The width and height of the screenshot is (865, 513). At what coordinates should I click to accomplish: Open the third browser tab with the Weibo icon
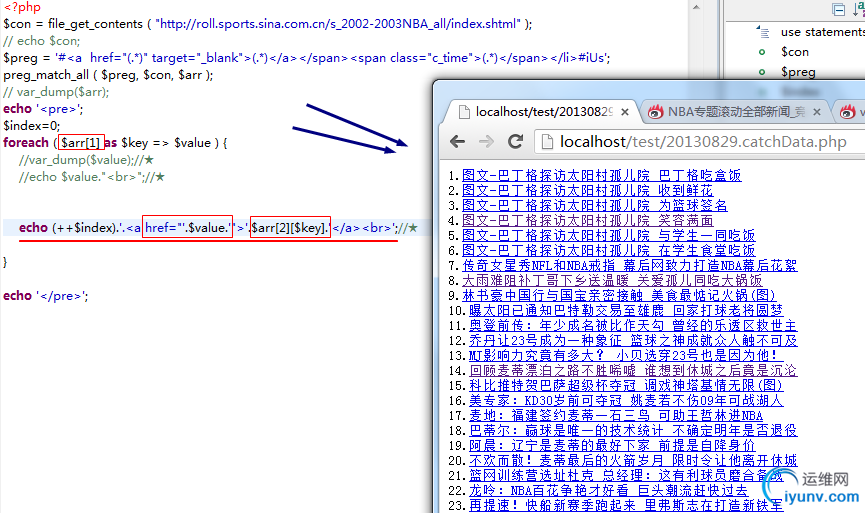[x=848, y=112]
